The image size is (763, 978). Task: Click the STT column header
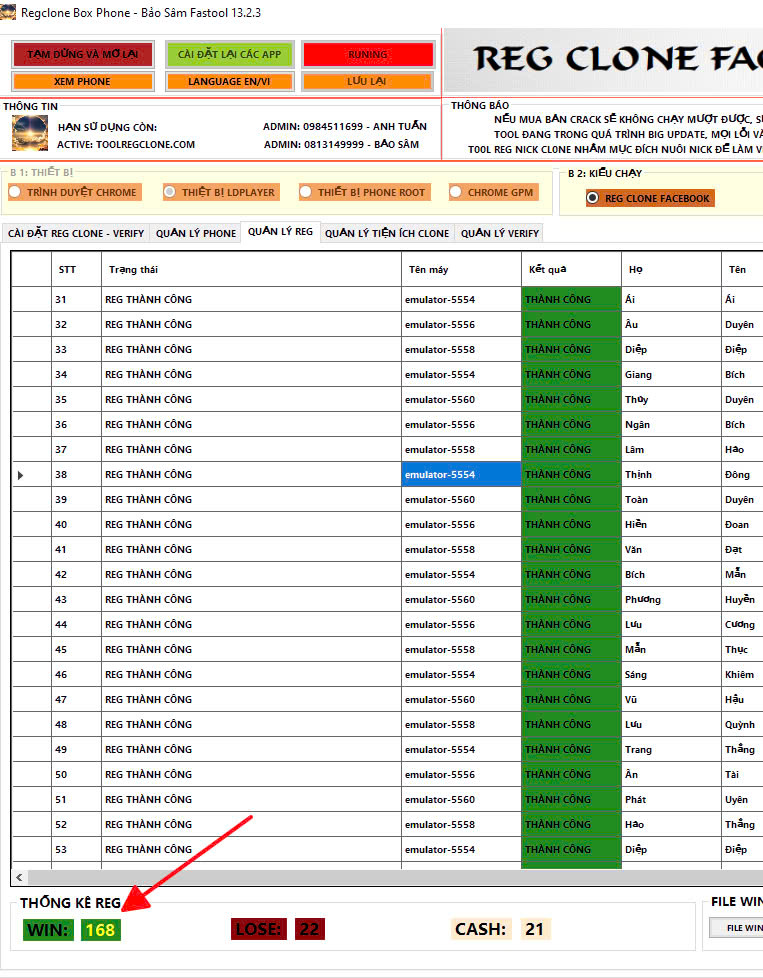click(x=76, y=269)
